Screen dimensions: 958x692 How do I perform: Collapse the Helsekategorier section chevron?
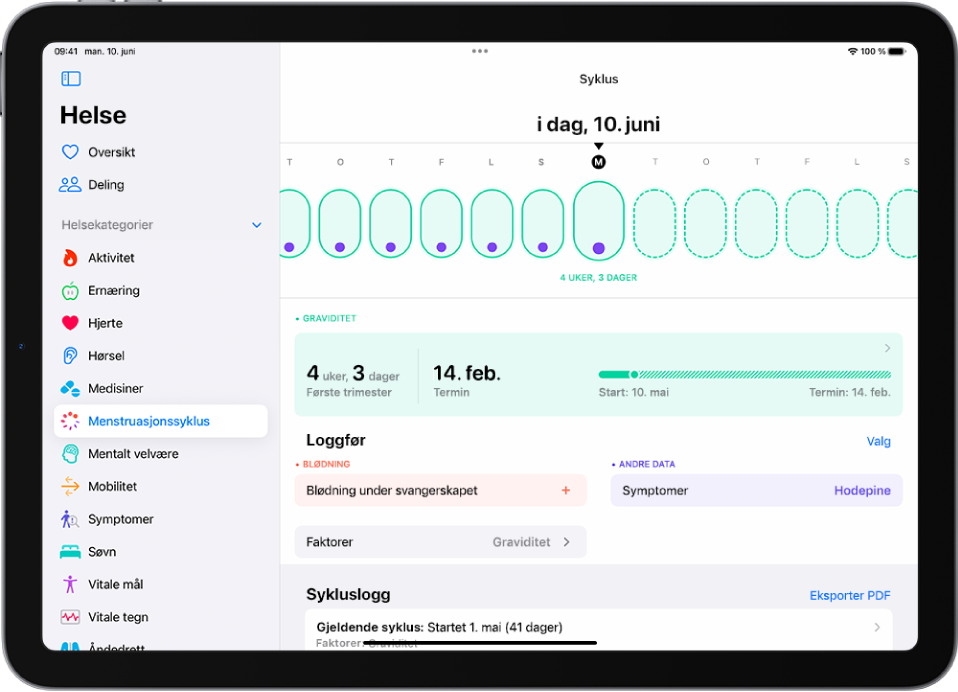[x=257, y=225]
